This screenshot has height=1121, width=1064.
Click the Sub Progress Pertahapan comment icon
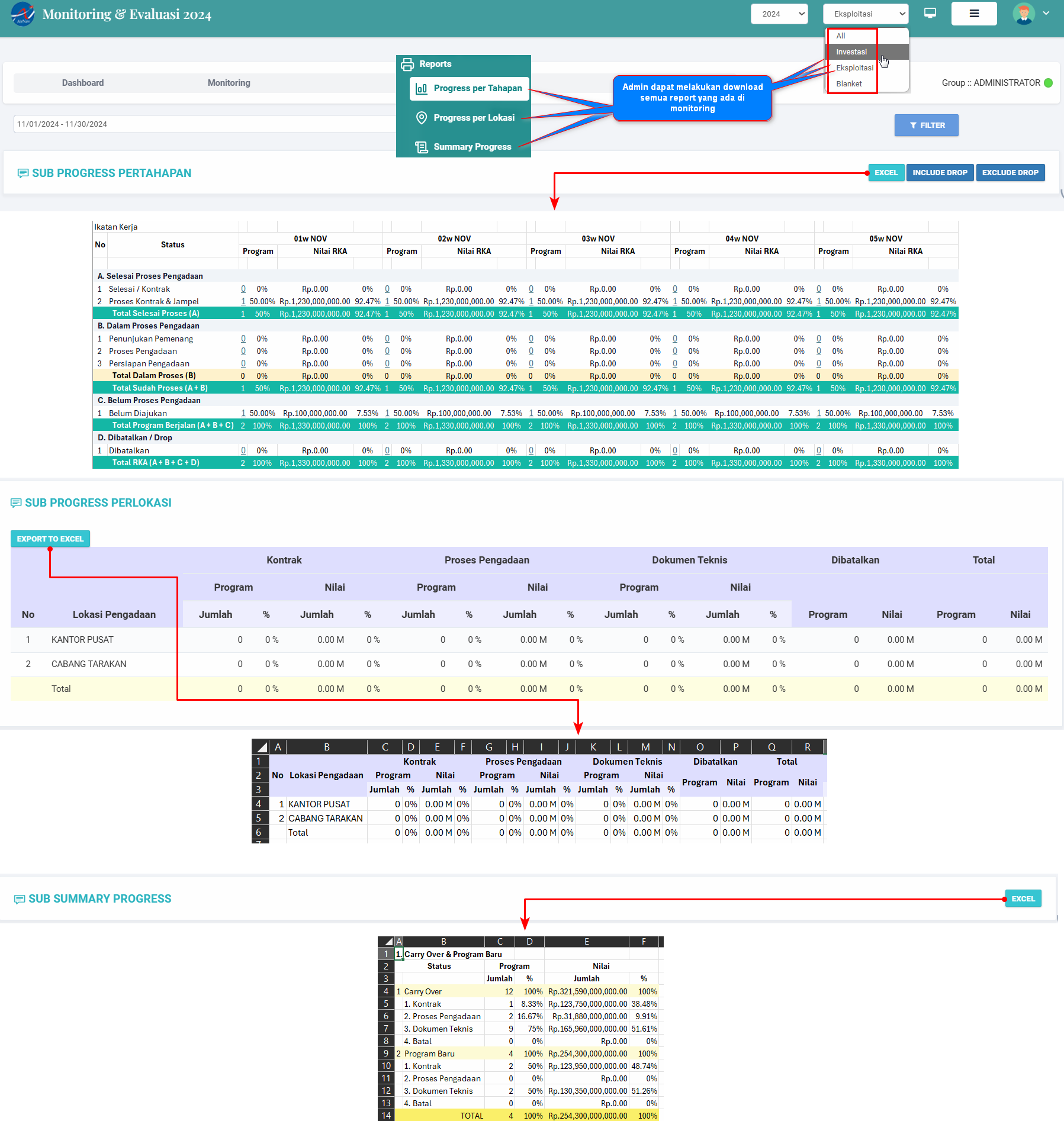[23, 173]
